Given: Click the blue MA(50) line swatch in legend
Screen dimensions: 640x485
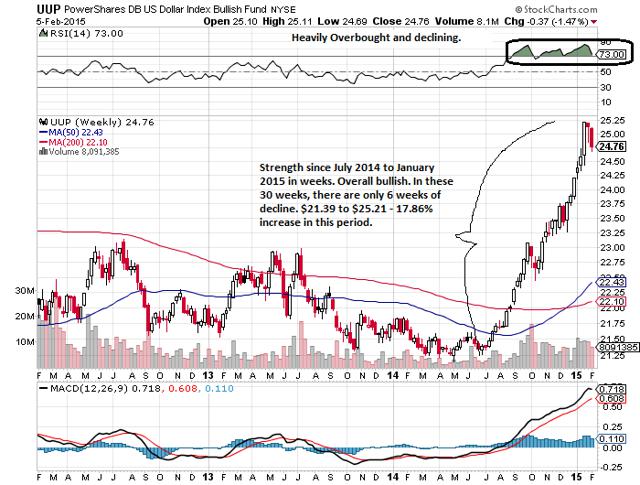Looking at the screenshot, I should 43,132.
